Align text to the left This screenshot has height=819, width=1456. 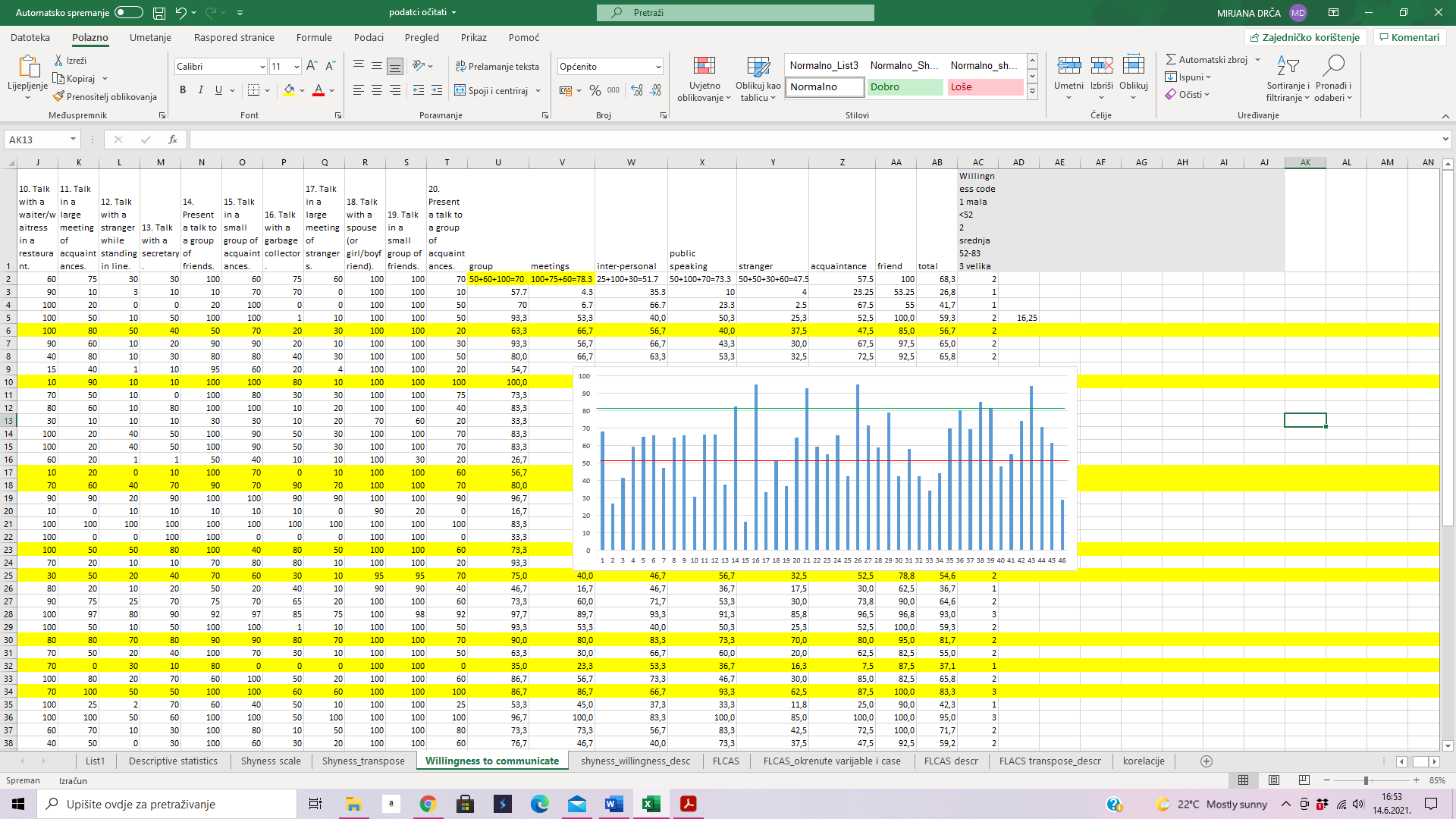[359, 90]
